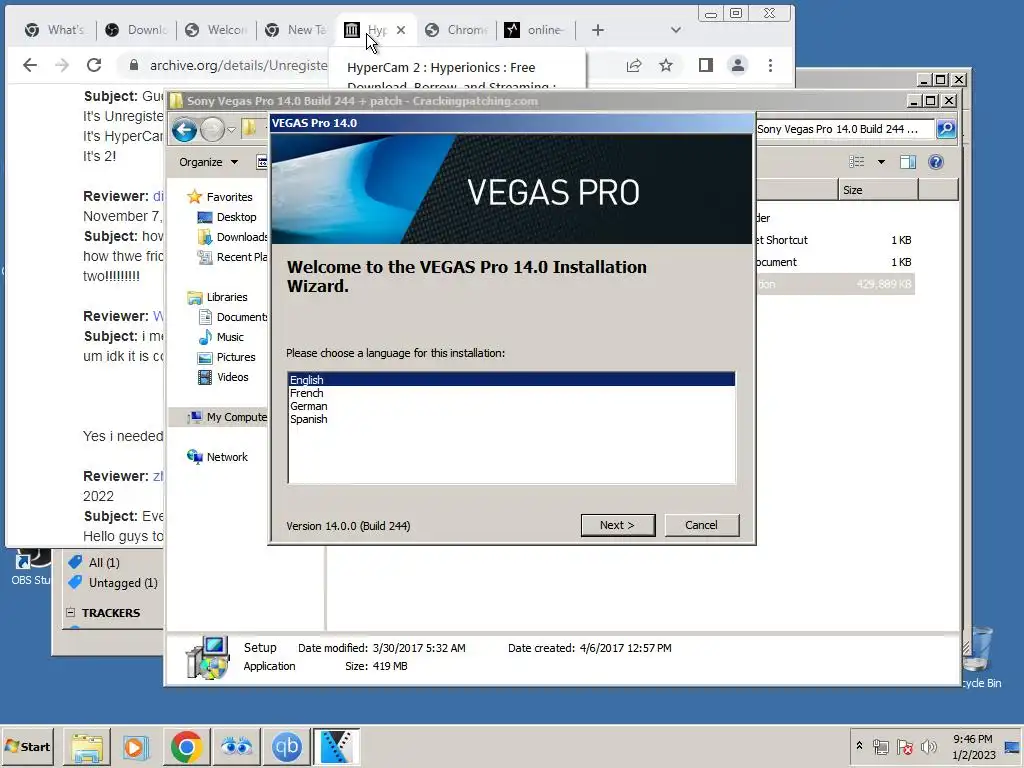This screenshot has width=1024, height=768.
Task: Open OBS Studio desktop shortcut
Action: click(x=29, y=567)
